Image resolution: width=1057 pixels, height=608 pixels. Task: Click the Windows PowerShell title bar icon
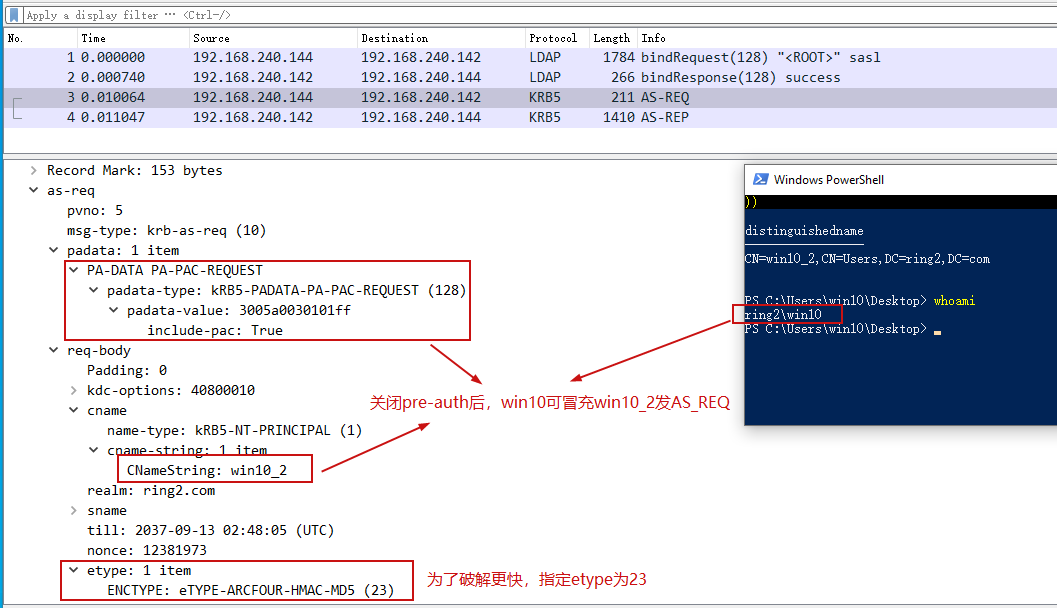click(x=759, y=180)
